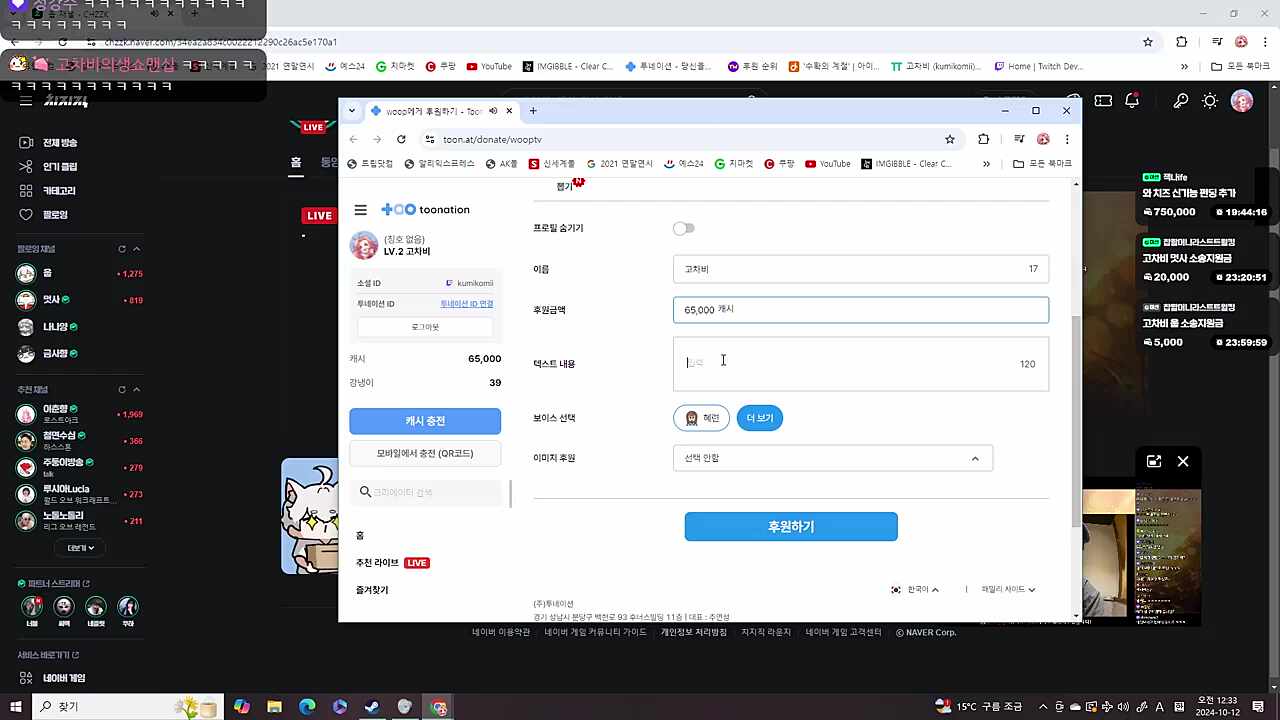Open Steam from the taskbar

pos(372,707)
